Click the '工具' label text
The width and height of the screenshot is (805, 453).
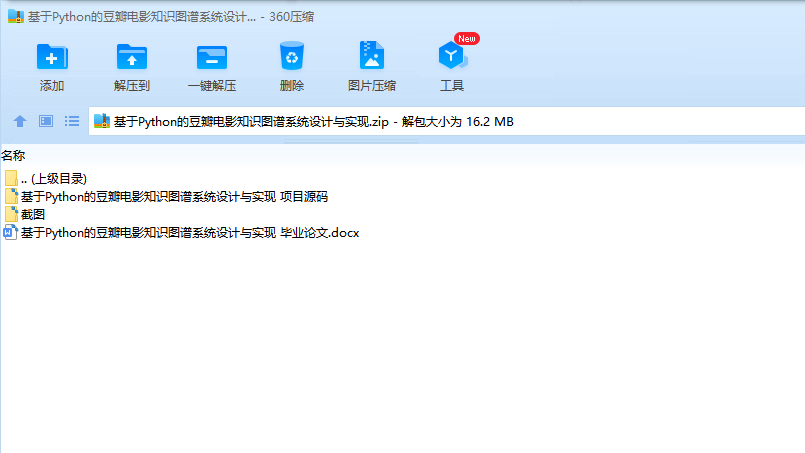point(452,85)
